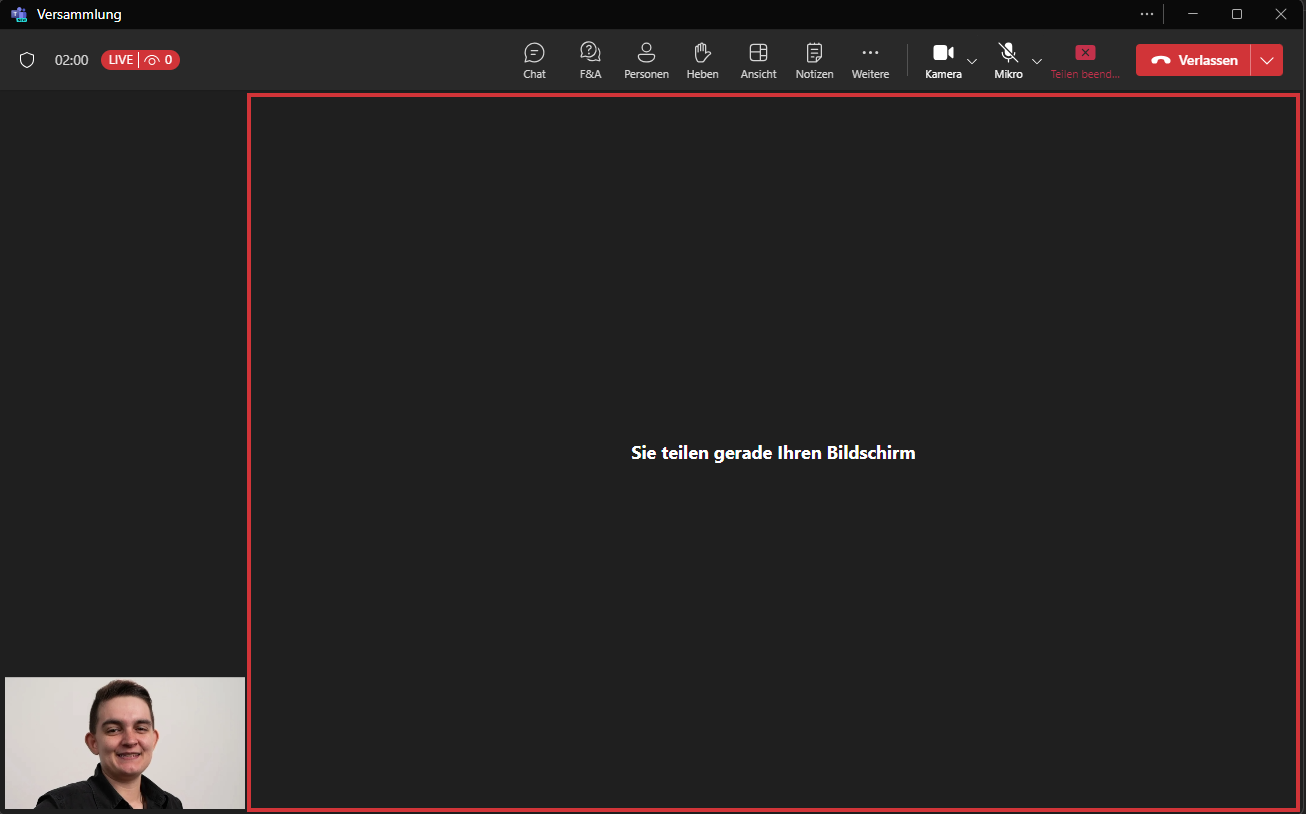Viewport: 1306px width, 814px height.
Task: Expand the Kamera options chevron
Action: (972, 61)
